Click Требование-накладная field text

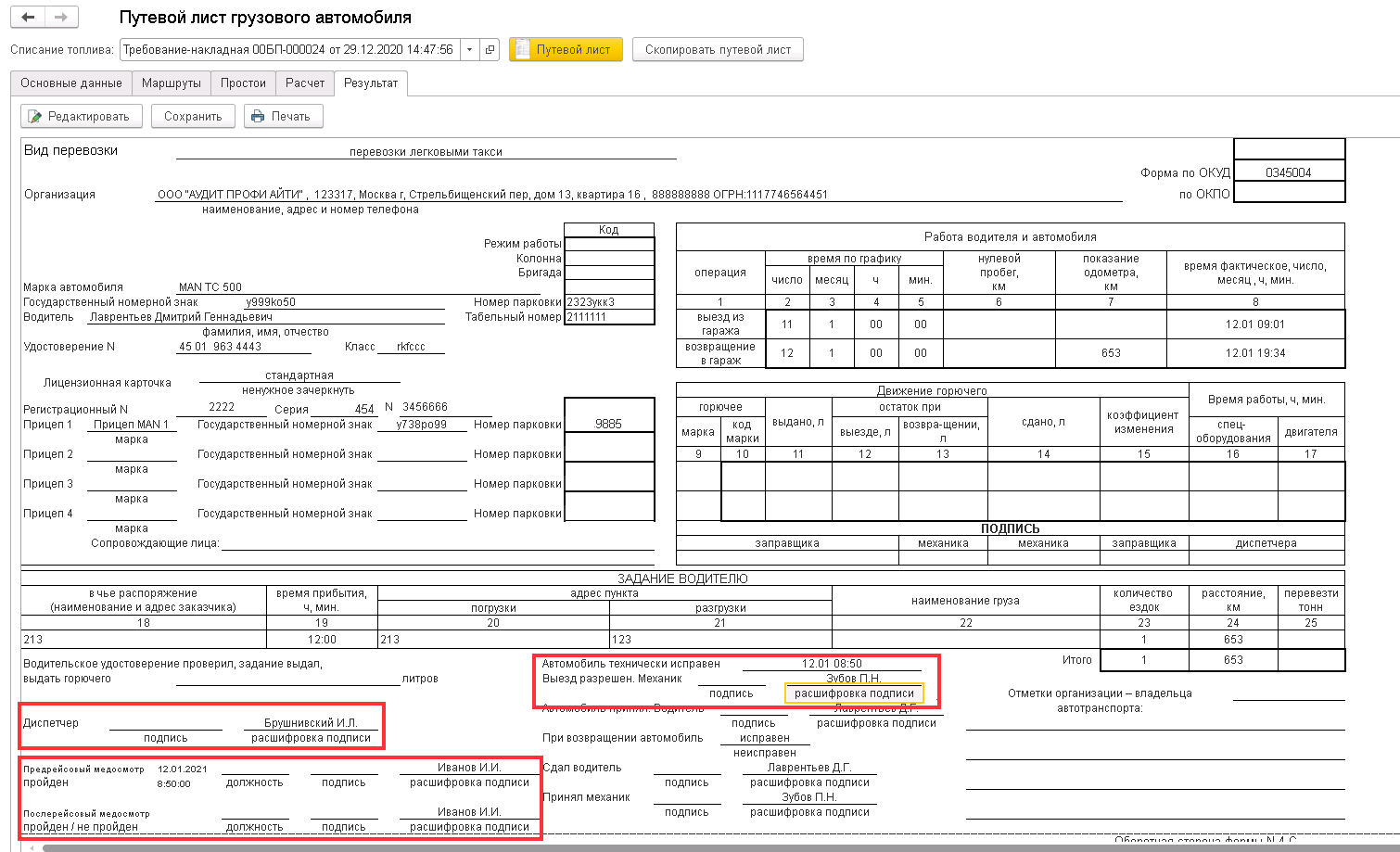pos(288,49)
